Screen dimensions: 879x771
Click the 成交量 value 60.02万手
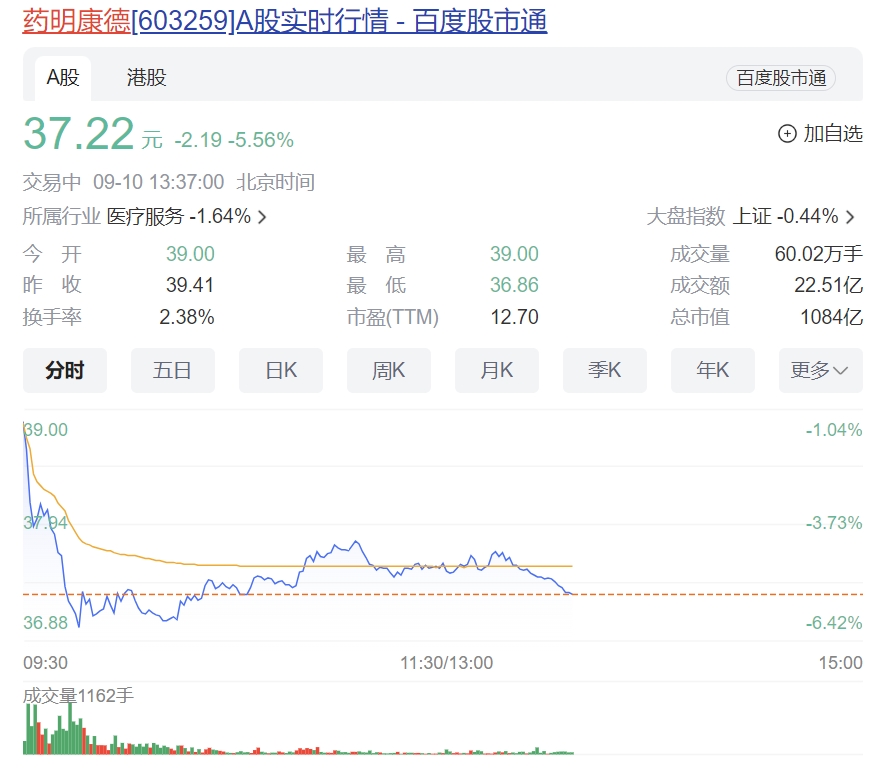click(818, 254)
